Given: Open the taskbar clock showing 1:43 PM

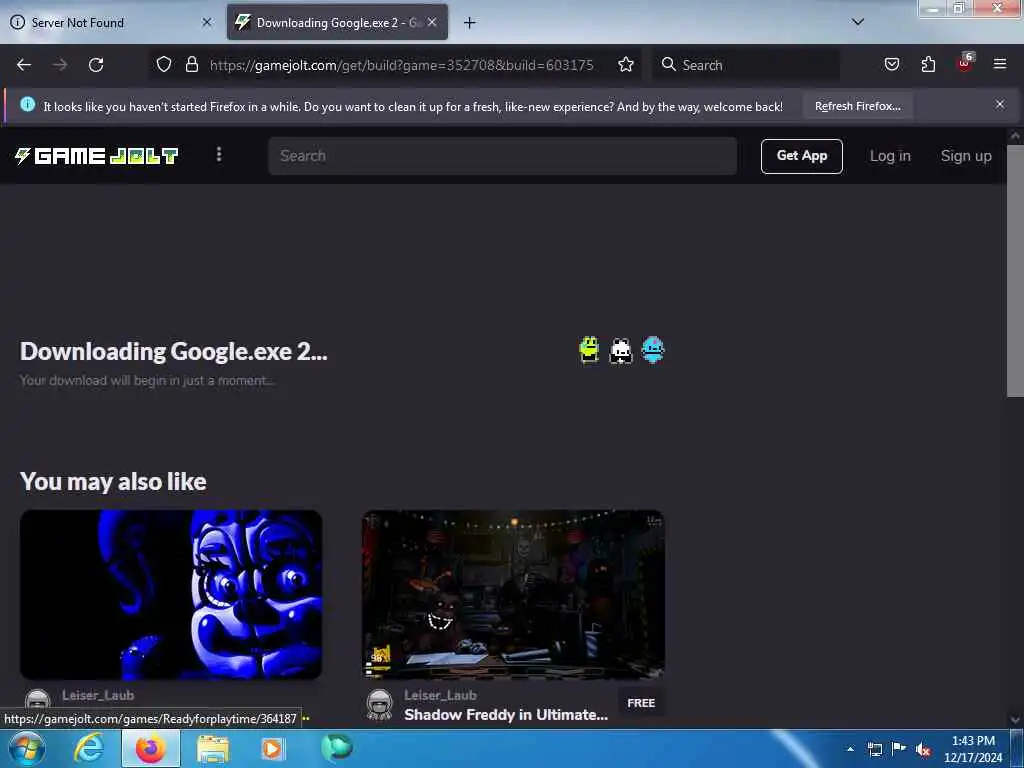Looking at the screenshot, I should click(972, 749).
